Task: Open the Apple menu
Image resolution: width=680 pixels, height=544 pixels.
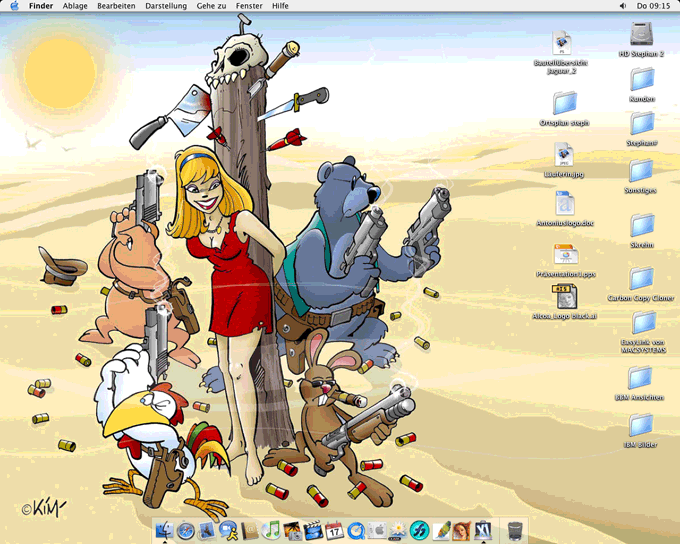Action: (x=14, y=6)
